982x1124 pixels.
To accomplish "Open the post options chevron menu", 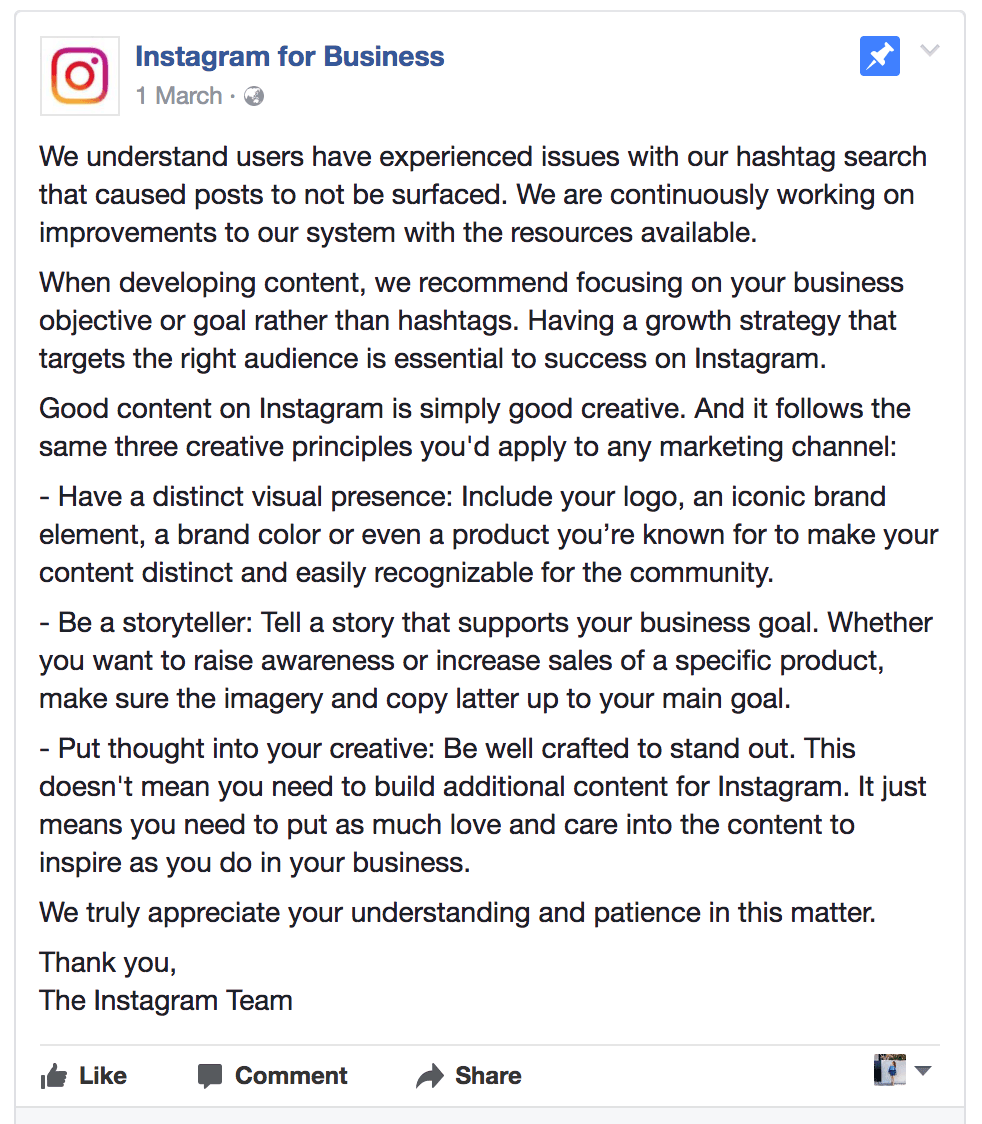I will [930, 48].
